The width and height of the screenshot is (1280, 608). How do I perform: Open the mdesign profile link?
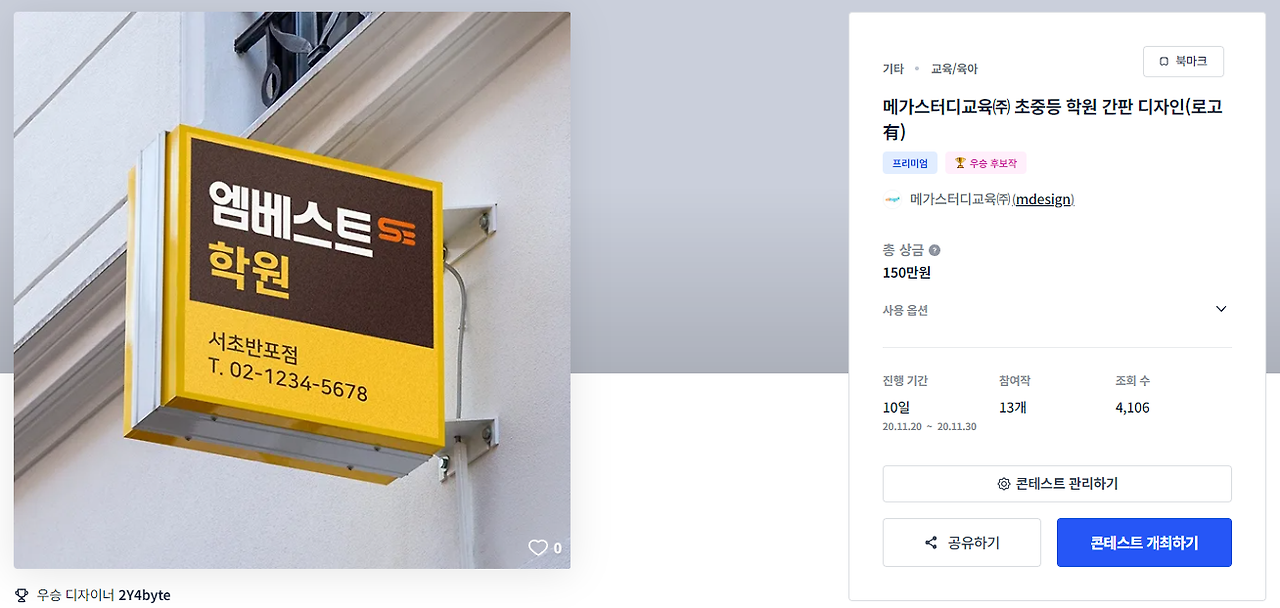coord(1044,199)
